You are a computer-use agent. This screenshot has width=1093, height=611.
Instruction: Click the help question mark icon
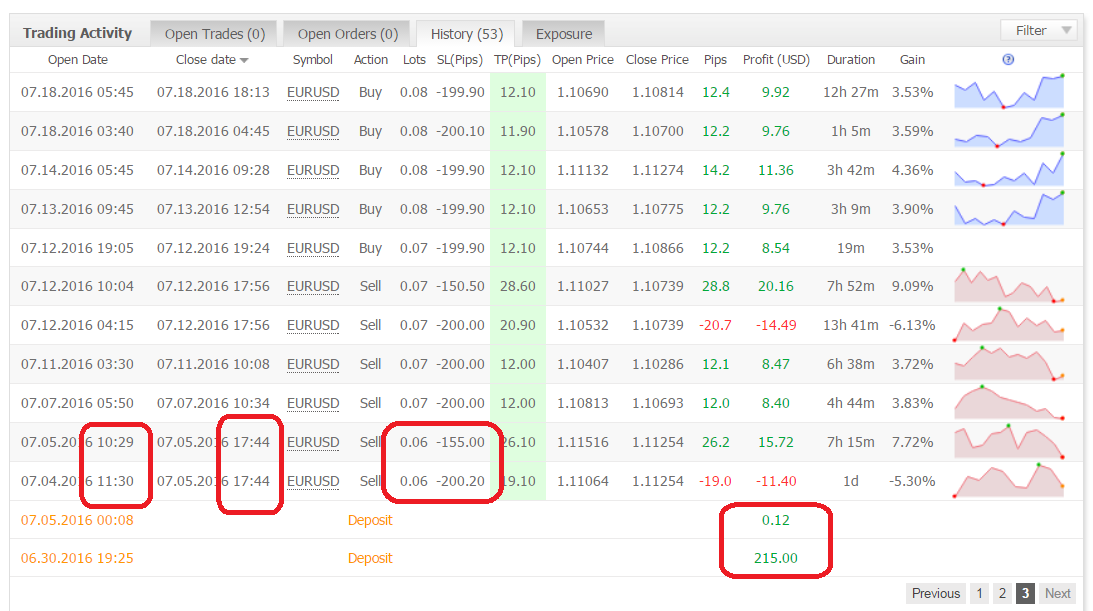pyautogui.click(x=1008, y=59)
